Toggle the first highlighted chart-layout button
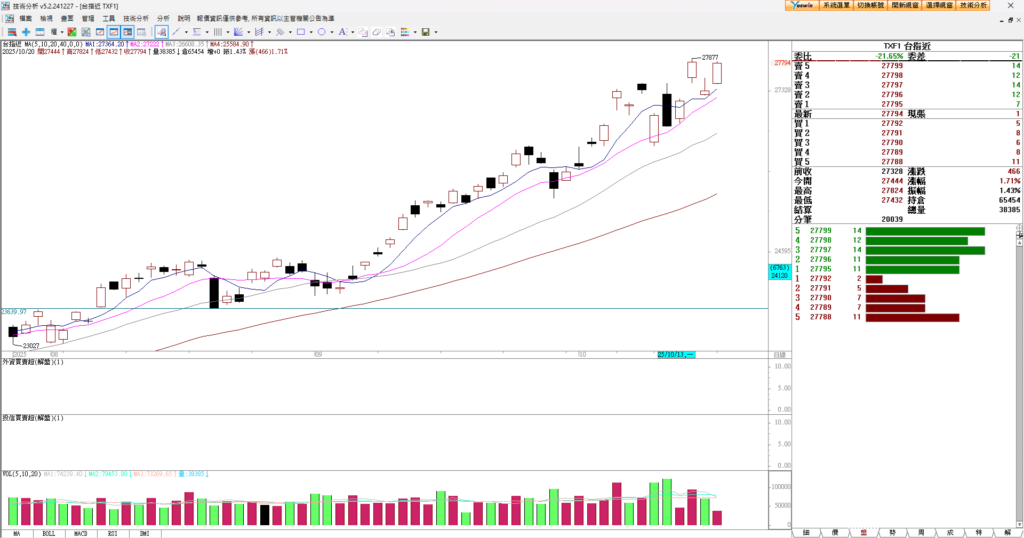This screenshot has width=1024, height=538. tap(113, 32)
